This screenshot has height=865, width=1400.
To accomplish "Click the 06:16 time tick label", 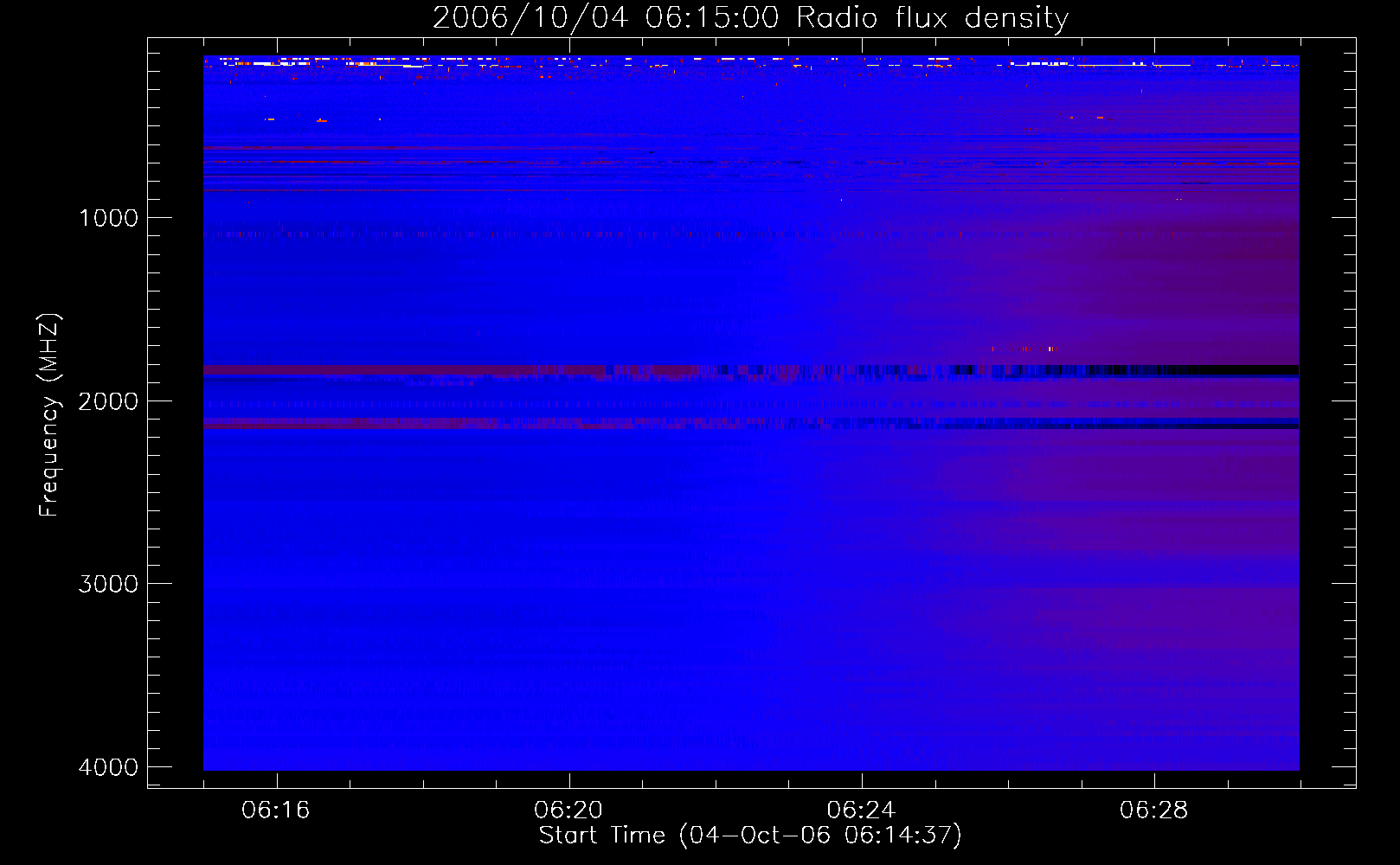I will pos(276,811).
